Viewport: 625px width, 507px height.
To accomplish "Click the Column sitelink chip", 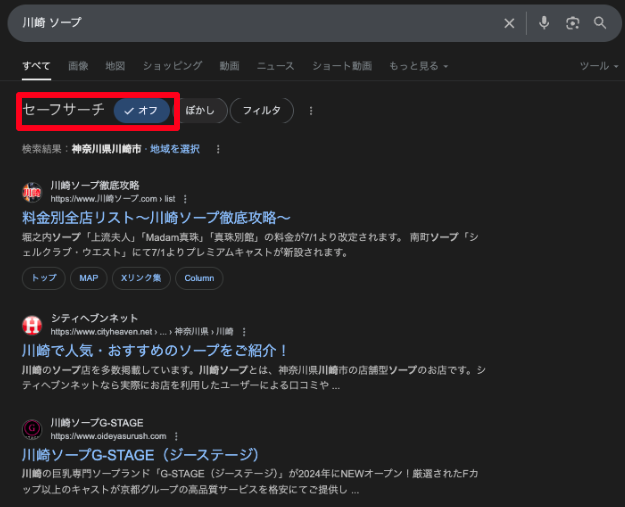I will tap(199, 278).
